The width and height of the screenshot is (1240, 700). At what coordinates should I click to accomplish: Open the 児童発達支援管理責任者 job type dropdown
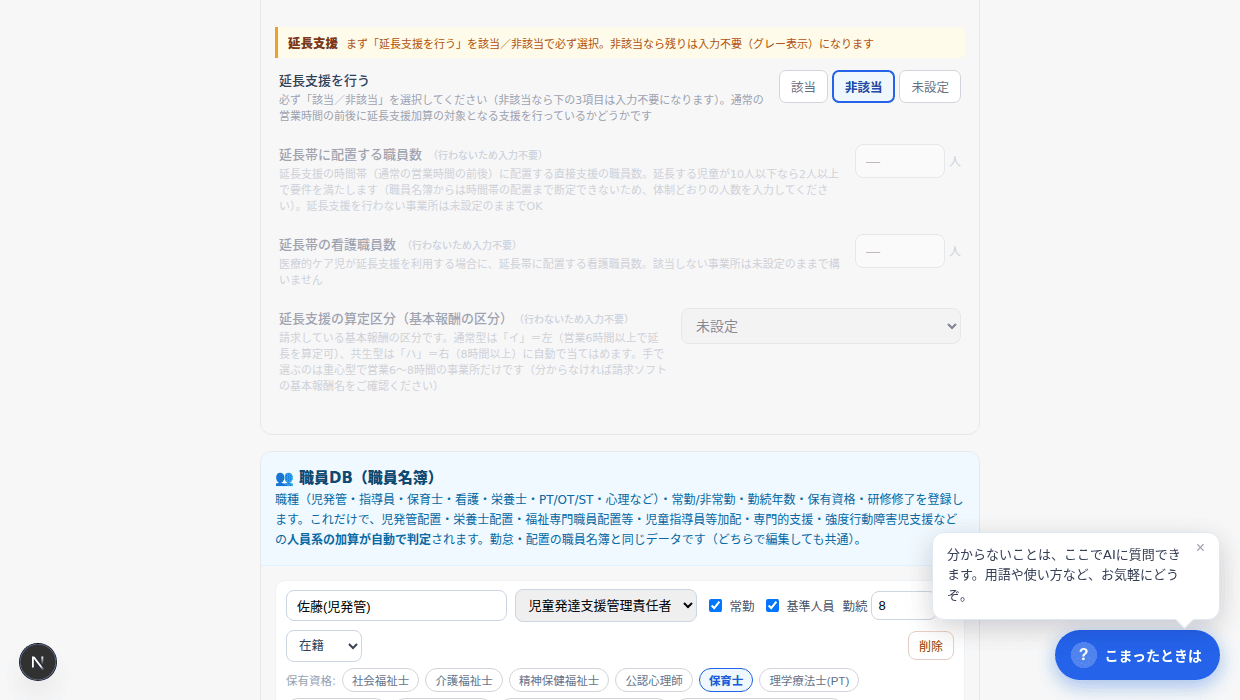pyautogui.click(x=606, y=606)
